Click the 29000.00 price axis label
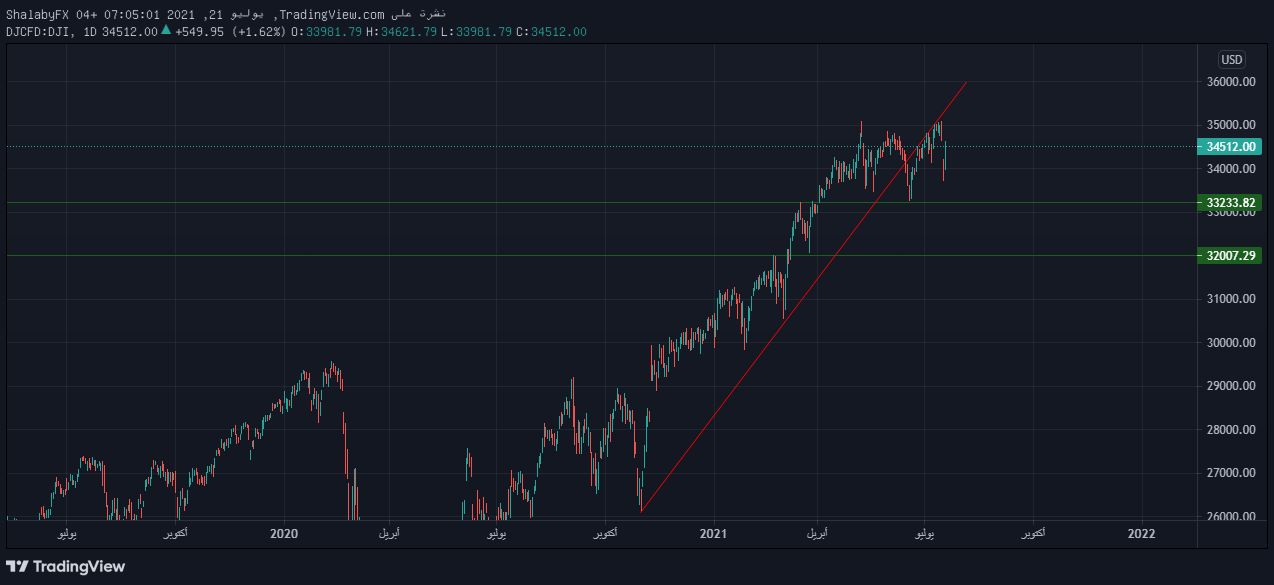This screenshot has width=1274, height=585. click(x=1231, y=386)
